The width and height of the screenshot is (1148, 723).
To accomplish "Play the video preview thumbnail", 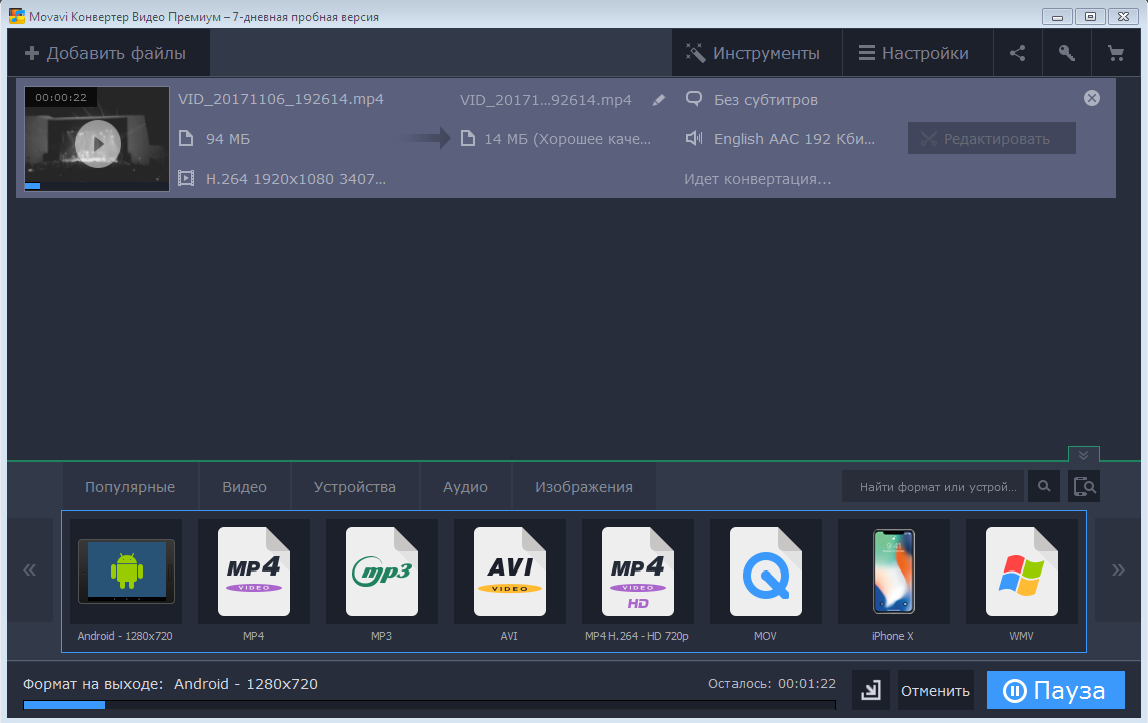I will click(97, 144).
